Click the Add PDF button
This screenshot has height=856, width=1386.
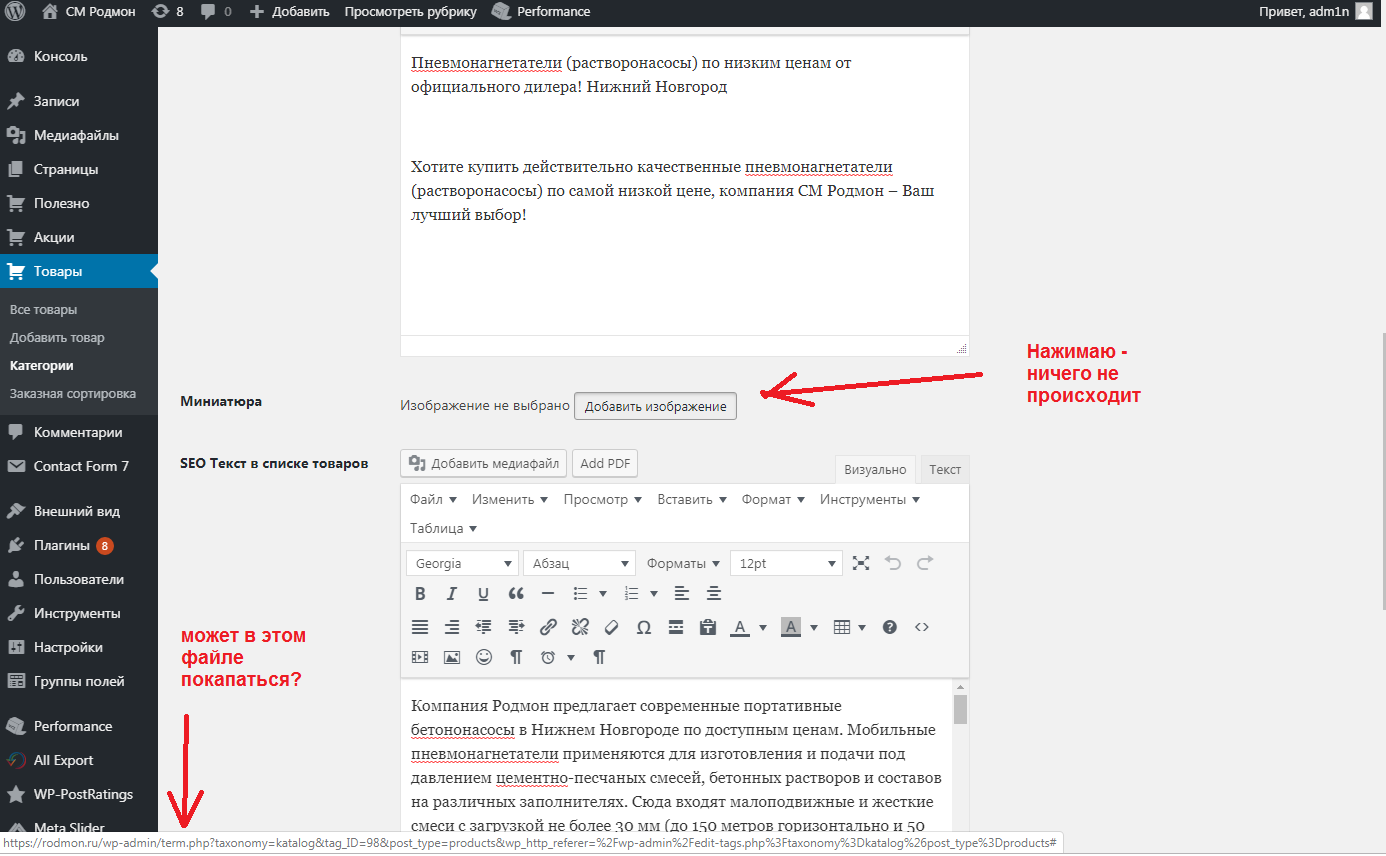click(x=605, y=463)
